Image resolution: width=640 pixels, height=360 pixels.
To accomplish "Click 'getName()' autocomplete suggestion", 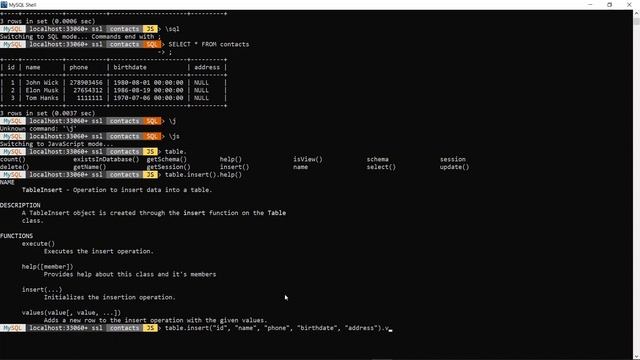I will (89, 167).
